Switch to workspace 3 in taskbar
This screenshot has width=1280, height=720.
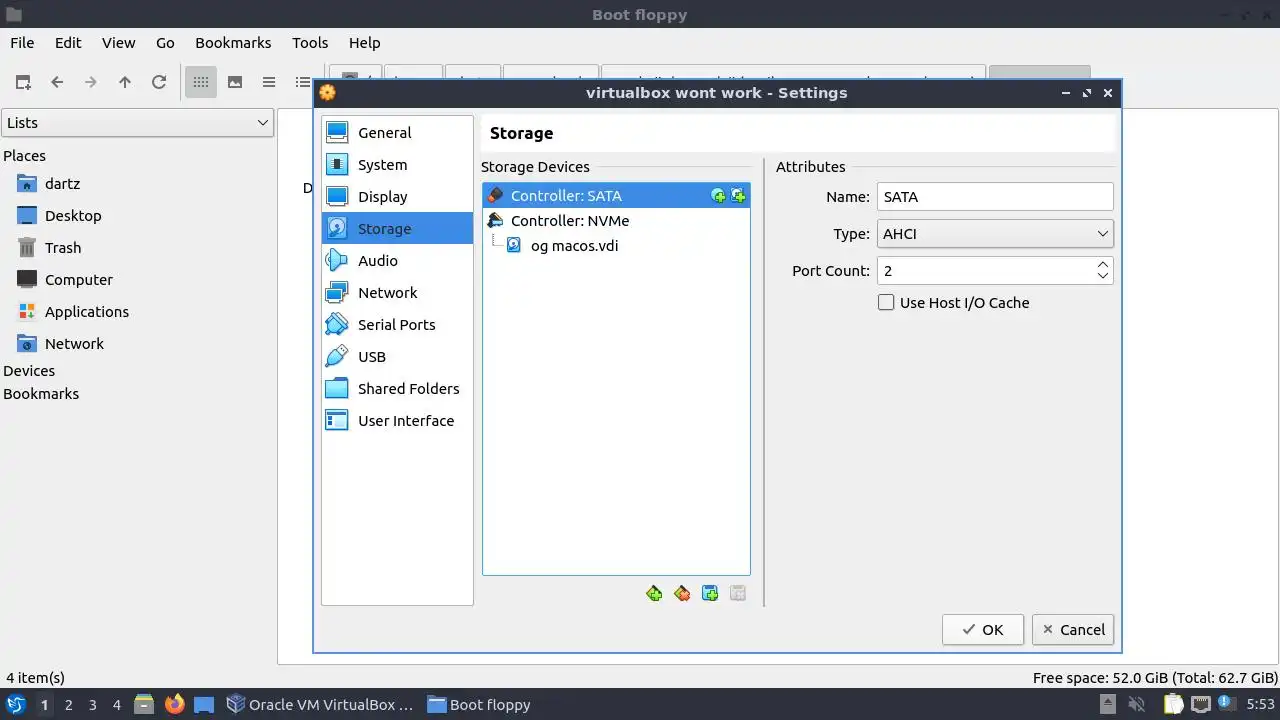[92, 705]
